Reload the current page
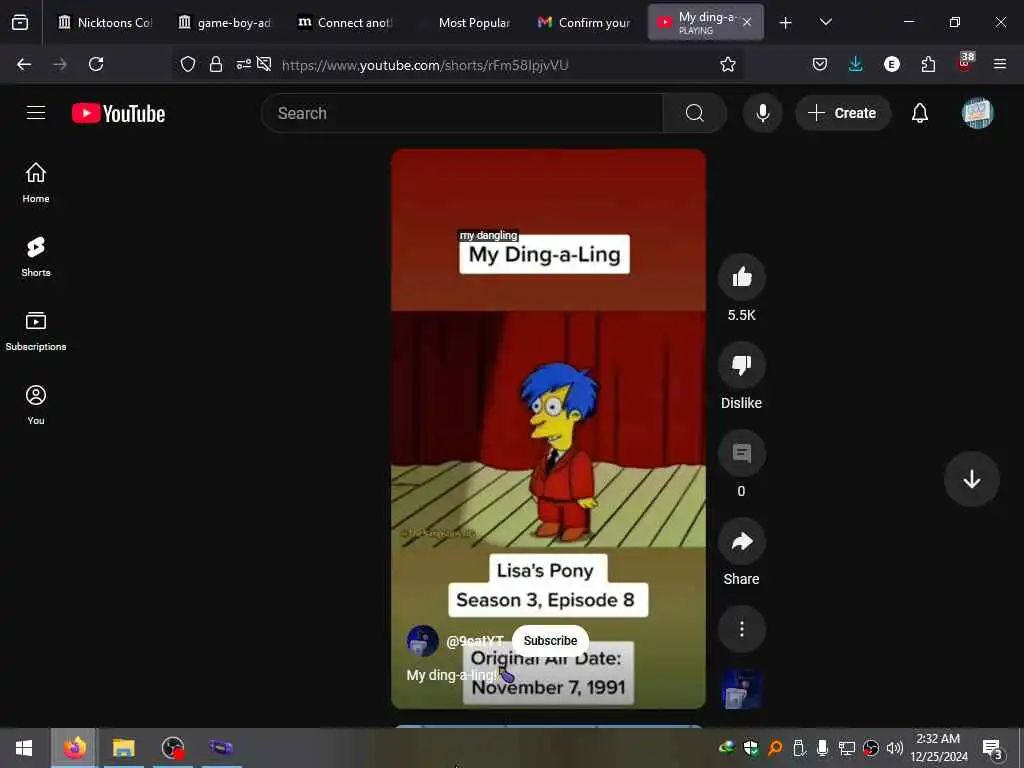Image resolution: width=1024 pixels, height=768 pixels. 96,64
